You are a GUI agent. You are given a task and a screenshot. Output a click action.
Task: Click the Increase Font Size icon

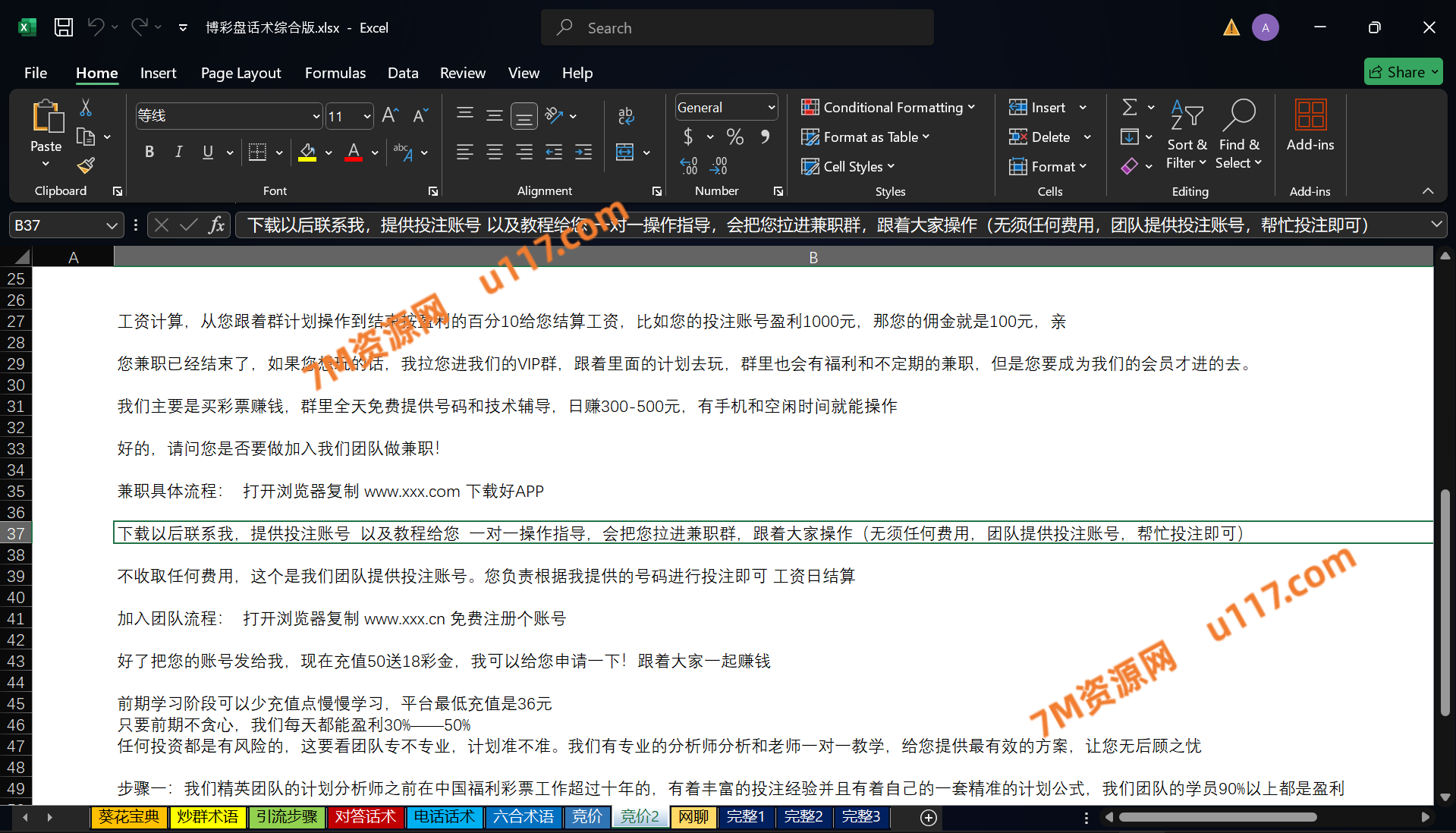390,115
